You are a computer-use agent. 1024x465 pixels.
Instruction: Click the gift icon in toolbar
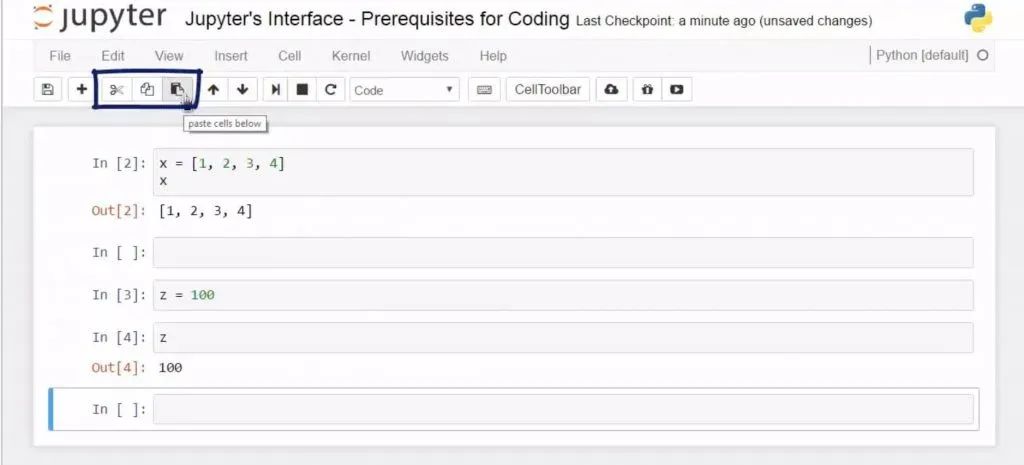click(647, 90)
